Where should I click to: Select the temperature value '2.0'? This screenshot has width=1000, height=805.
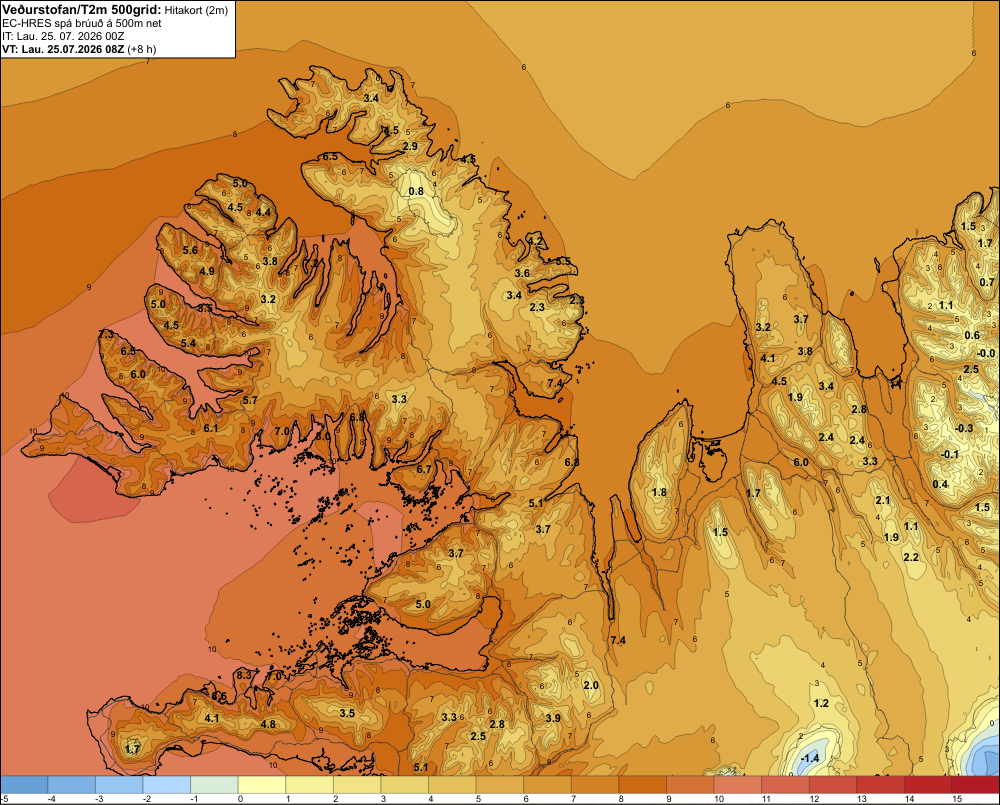(591, 685)
